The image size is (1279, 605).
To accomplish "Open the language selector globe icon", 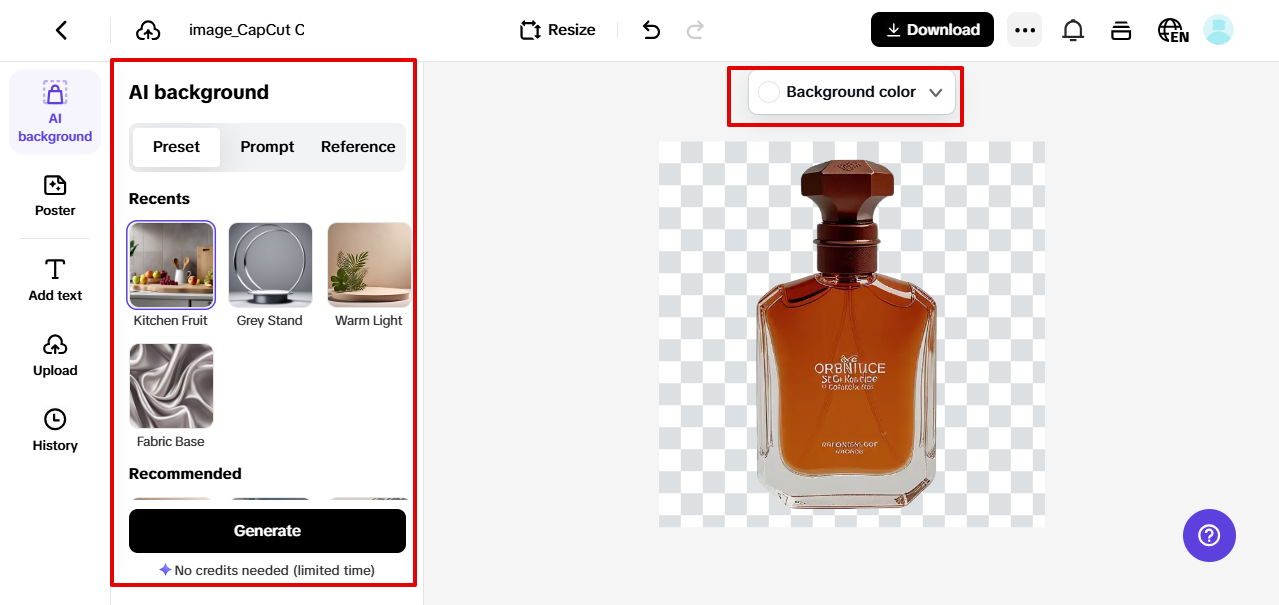I will 1171,30.
